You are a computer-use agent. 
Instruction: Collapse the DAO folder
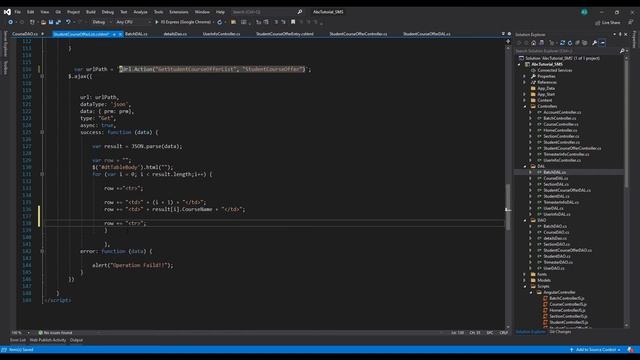525,220
